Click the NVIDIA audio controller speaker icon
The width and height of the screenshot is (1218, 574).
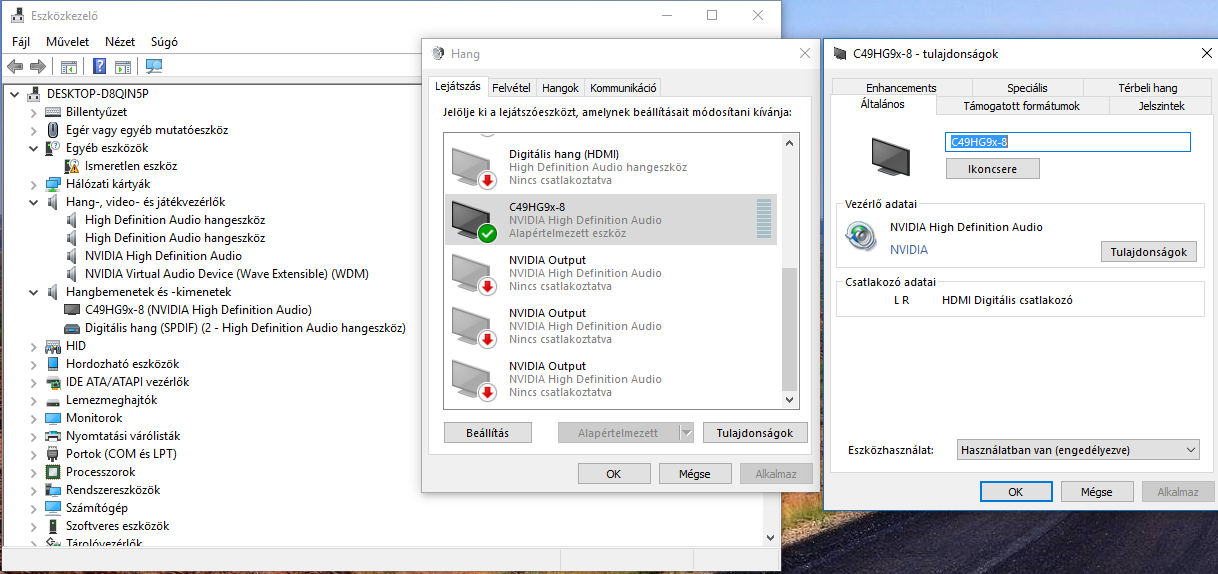tap(861, 237)
